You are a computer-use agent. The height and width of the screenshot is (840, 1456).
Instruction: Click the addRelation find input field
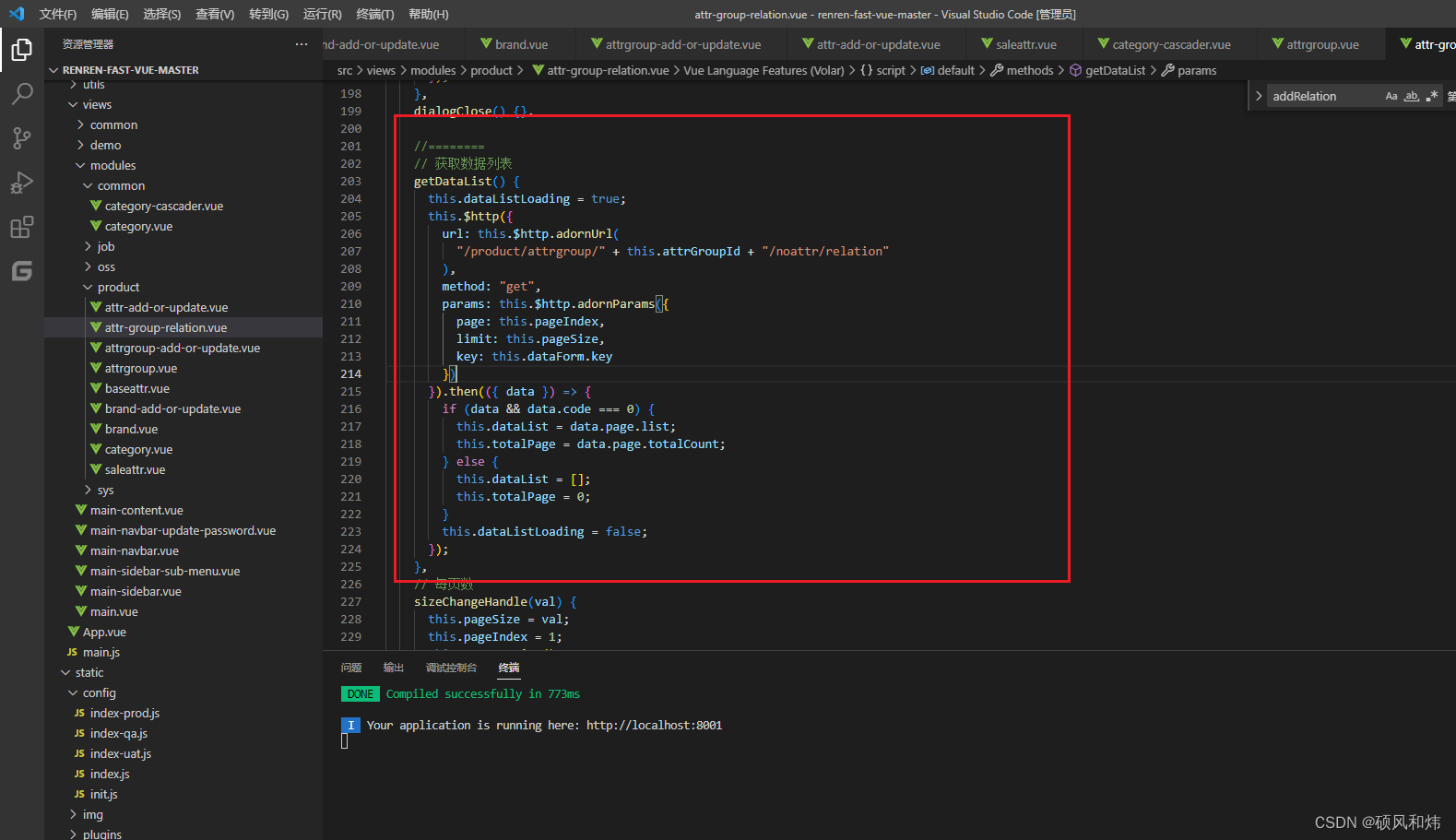1323,96
